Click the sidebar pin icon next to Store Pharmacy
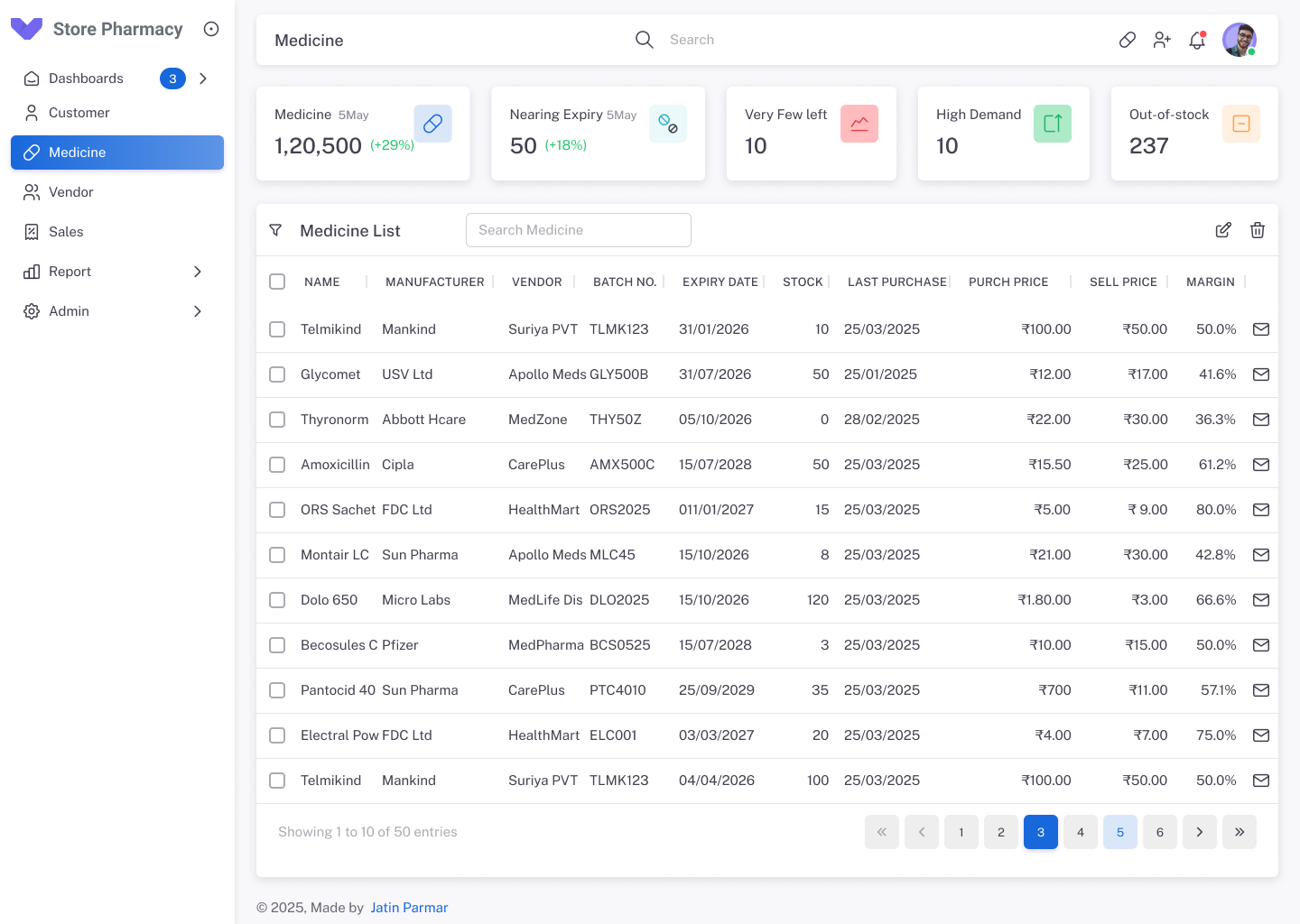The height and width of the screenshot is (924, 1300). [x=211, y=29]
